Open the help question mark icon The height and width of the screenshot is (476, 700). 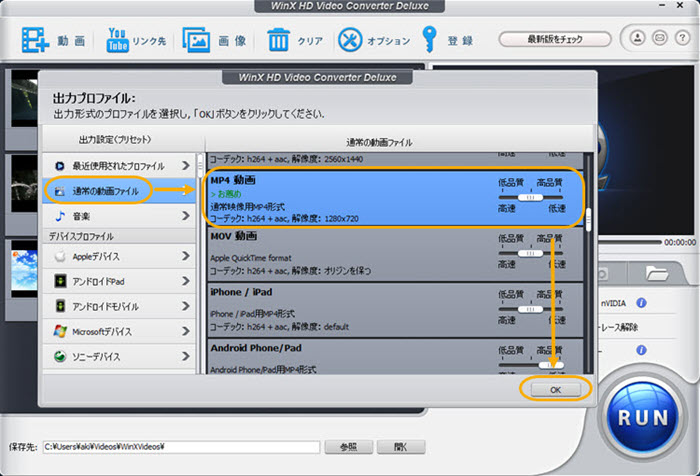pyautogui.click(x=682, y=38)
